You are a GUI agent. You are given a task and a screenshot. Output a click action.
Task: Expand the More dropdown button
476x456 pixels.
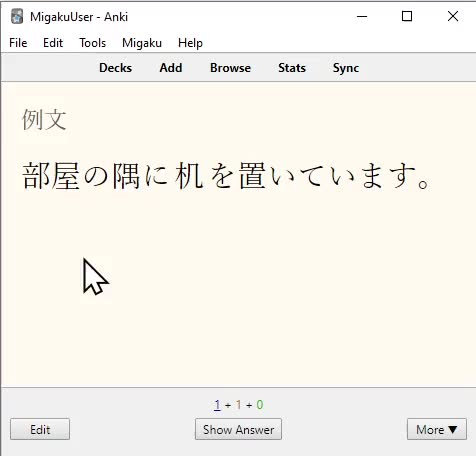click(437, 429)
